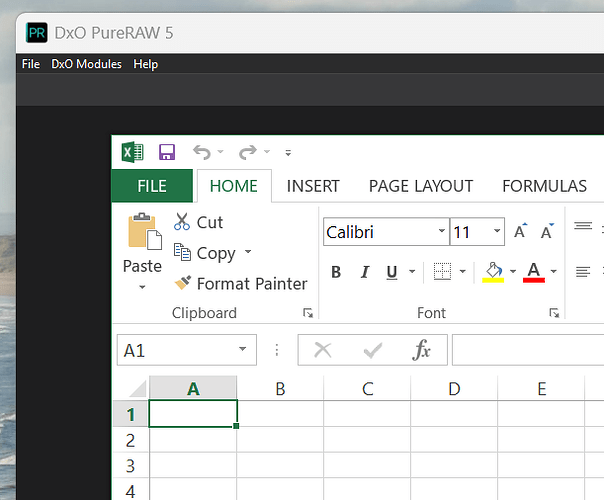Viewport: 604px width, 500px height.
Task: Switch to the PAGE LAYOUT ribbon tab
Action: click(421, 186)
